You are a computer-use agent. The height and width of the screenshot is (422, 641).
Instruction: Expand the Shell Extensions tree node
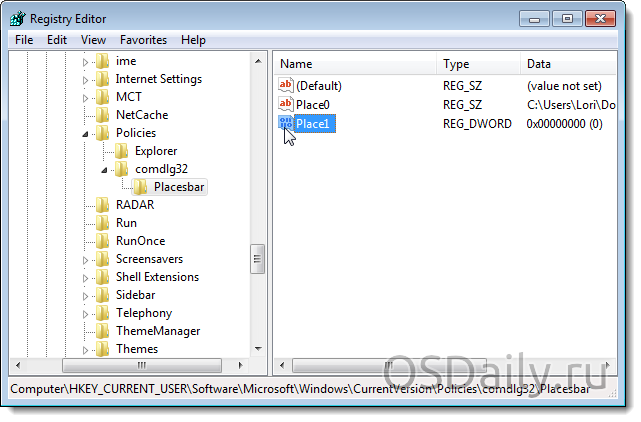point(85,277)
